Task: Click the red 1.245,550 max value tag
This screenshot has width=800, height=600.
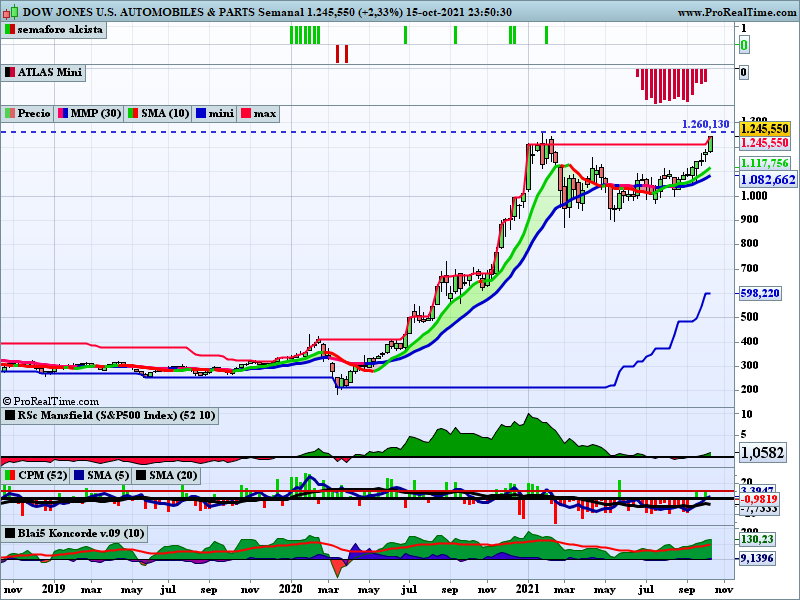Action: pyautogui.click(x=764, y=143)
